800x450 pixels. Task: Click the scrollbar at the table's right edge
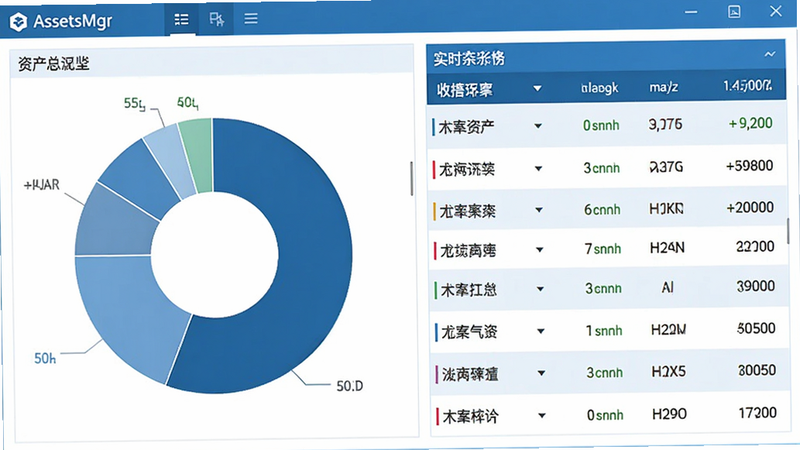pos(788,231)
